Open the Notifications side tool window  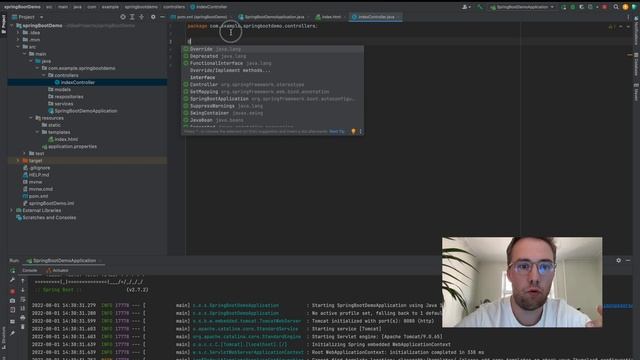click(636, 32)
